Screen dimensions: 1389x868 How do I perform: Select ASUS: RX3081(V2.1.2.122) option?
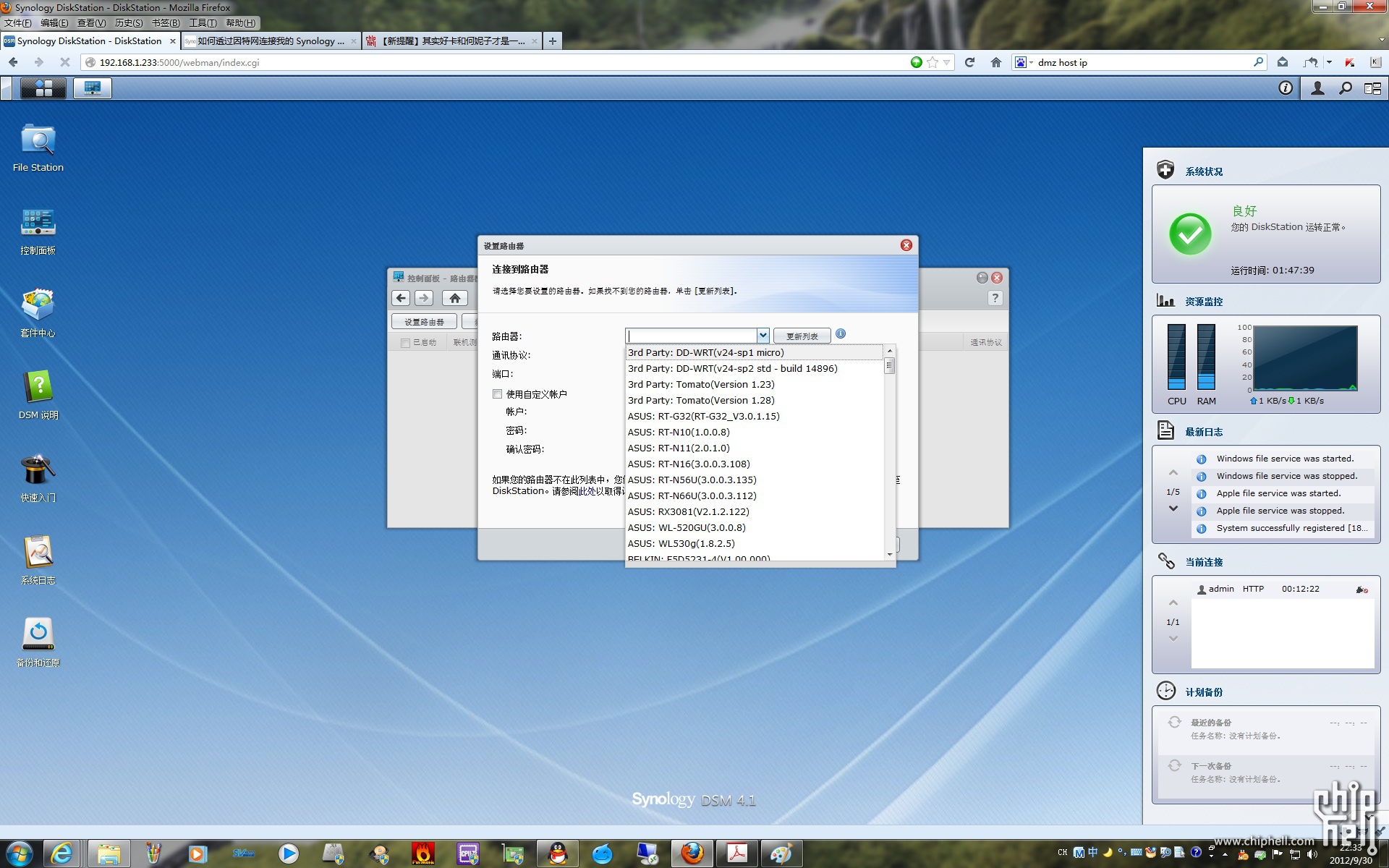pos(755,512)
